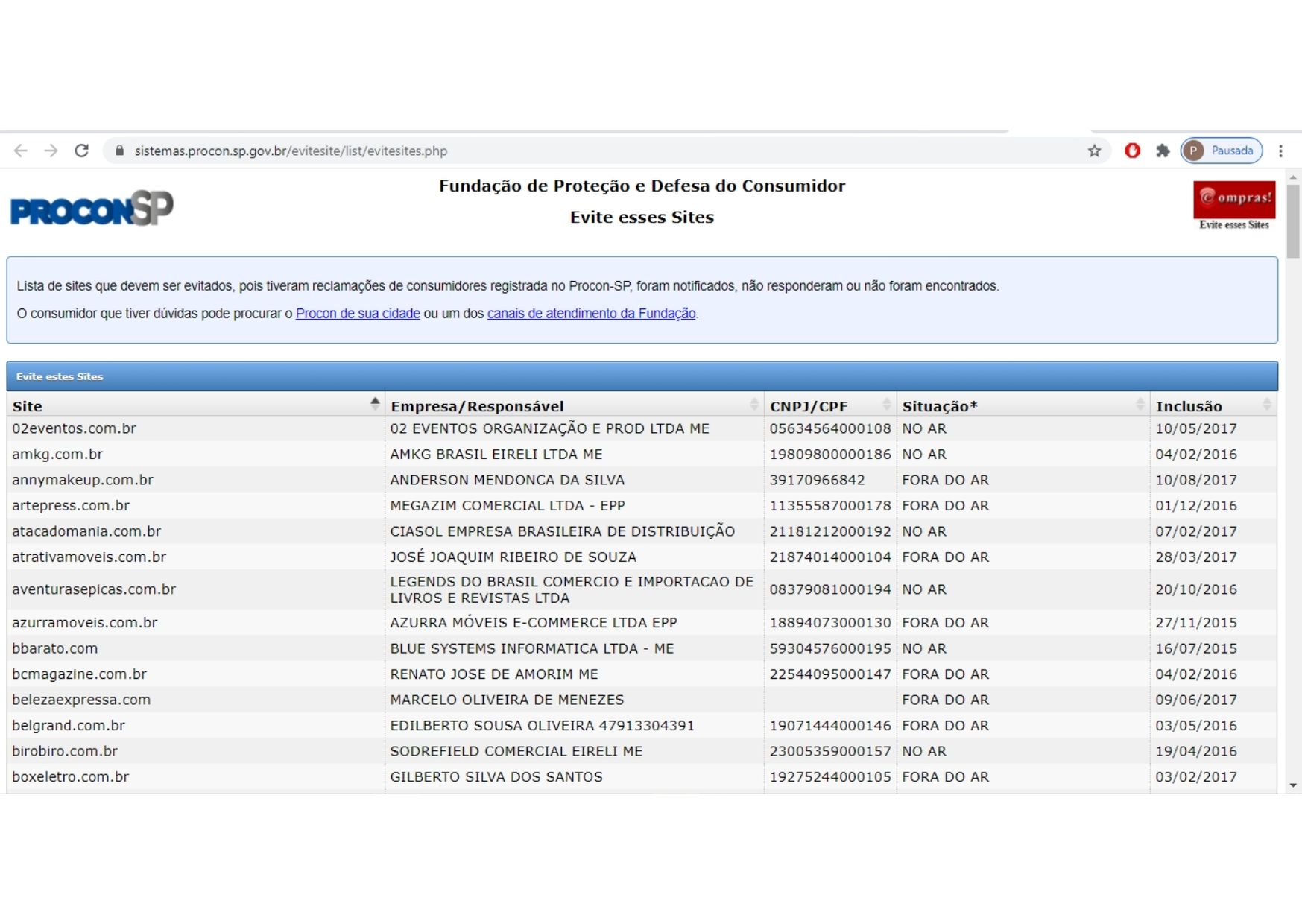Click the Procon SP logo
This screenshot has width=1302, height=924.
[92, 208]
